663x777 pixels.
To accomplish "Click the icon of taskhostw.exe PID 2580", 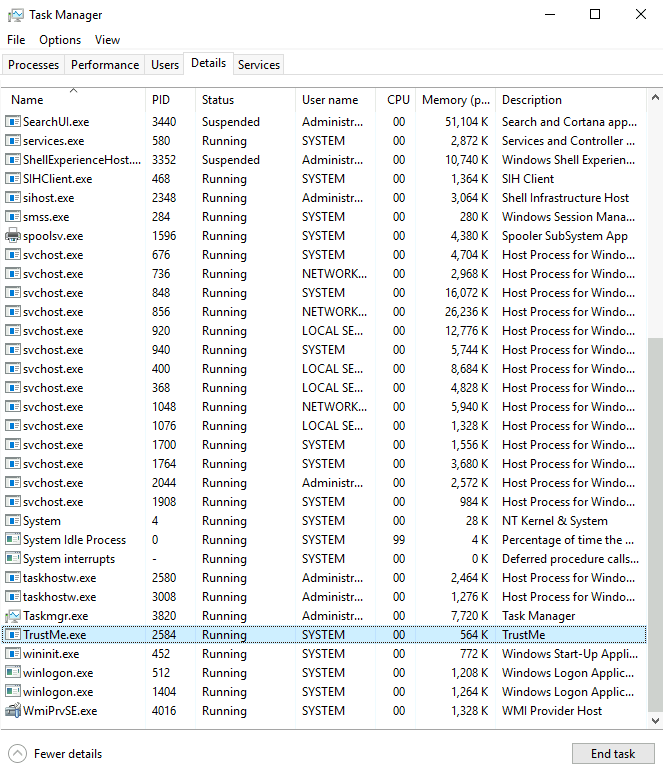I will pos(13,577).
